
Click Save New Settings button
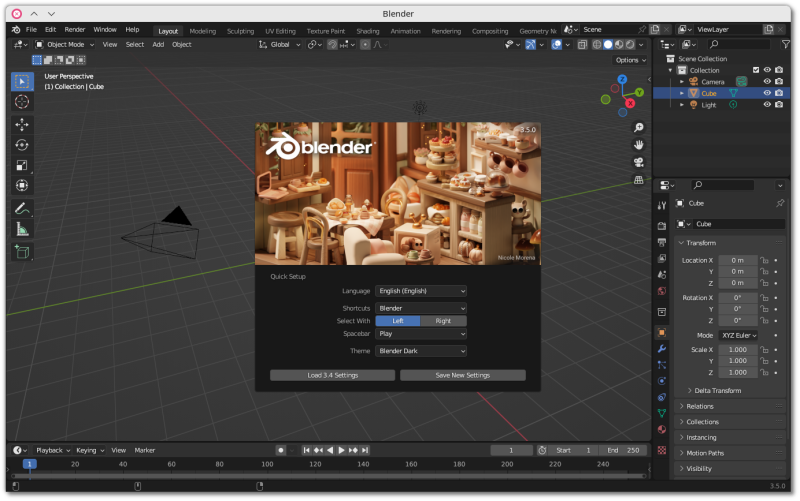[x=463, y=375]
